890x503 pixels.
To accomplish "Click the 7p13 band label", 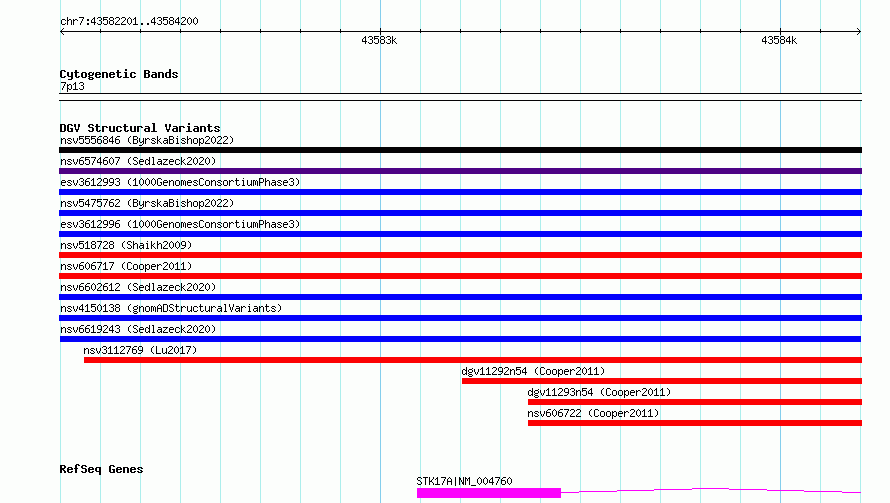I will click(x=72, y=86).
